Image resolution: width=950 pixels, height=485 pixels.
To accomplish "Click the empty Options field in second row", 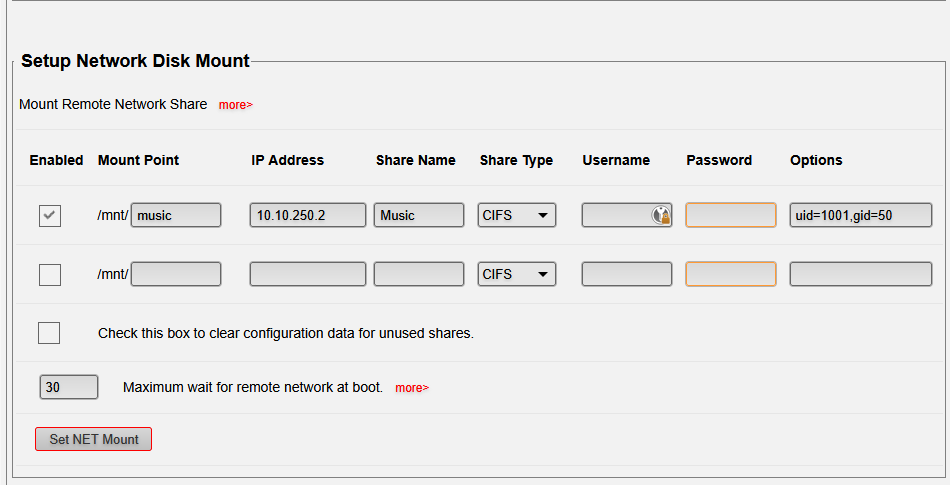I will pos(861,274).
